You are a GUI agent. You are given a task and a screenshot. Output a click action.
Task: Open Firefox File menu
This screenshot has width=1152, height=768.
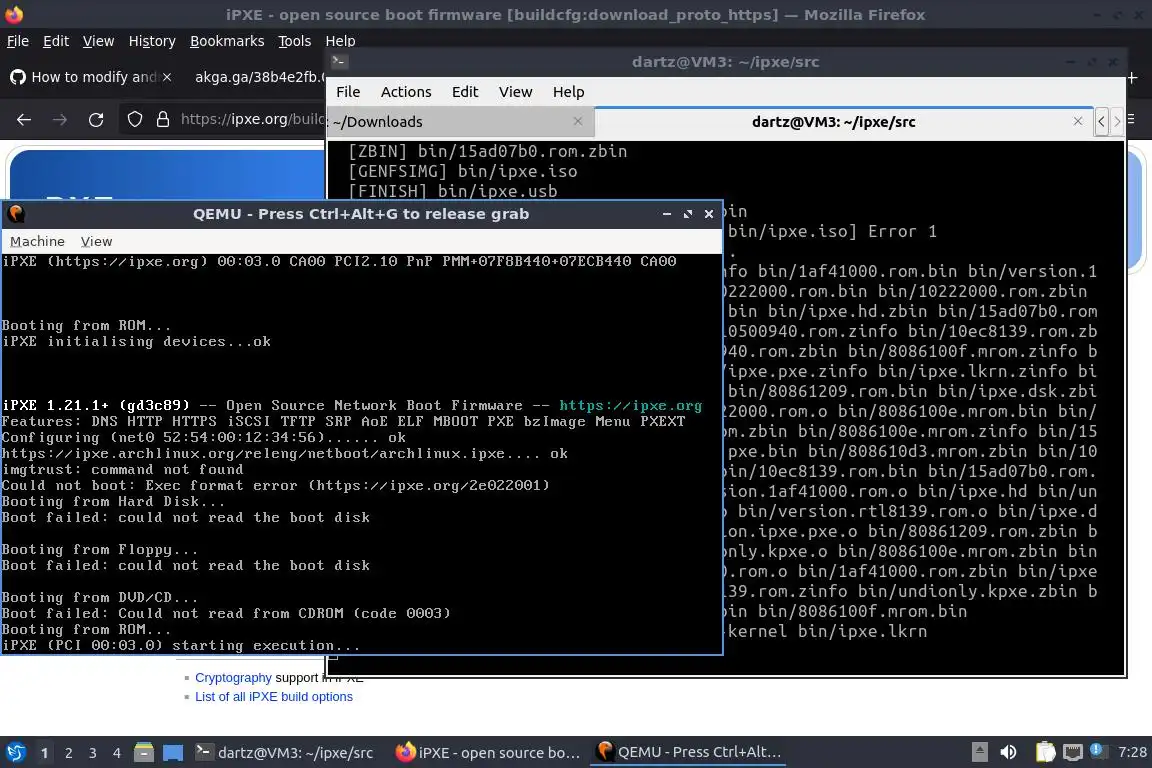(x=18, y=41)
